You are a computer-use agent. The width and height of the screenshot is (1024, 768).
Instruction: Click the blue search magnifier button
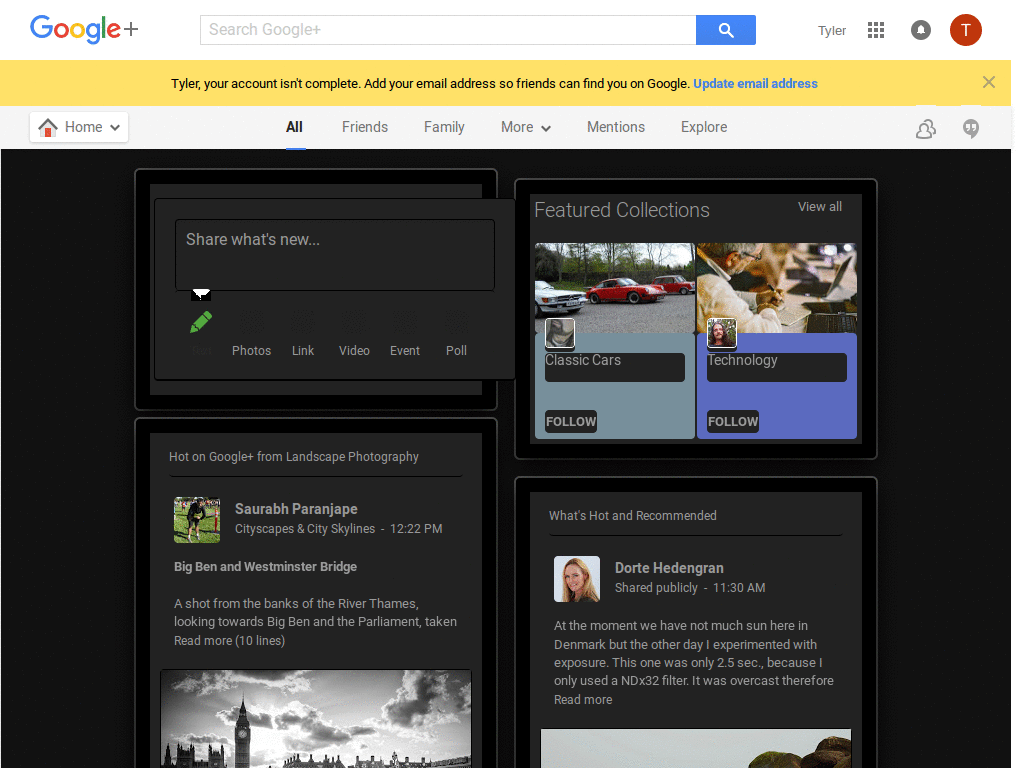[x=726, y=30]
